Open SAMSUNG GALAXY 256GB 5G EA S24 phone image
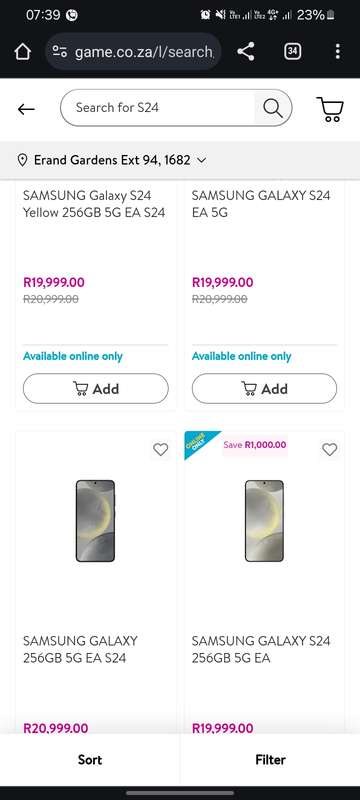The height and width of the screenshot is (800, 360). point(95,521)
